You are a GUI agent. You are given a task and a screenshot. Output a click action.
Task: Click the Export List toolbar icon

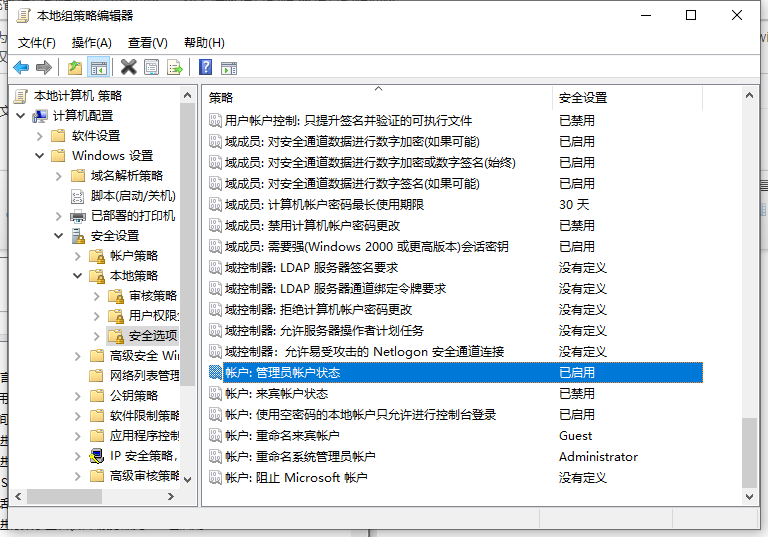pos(175,68)
